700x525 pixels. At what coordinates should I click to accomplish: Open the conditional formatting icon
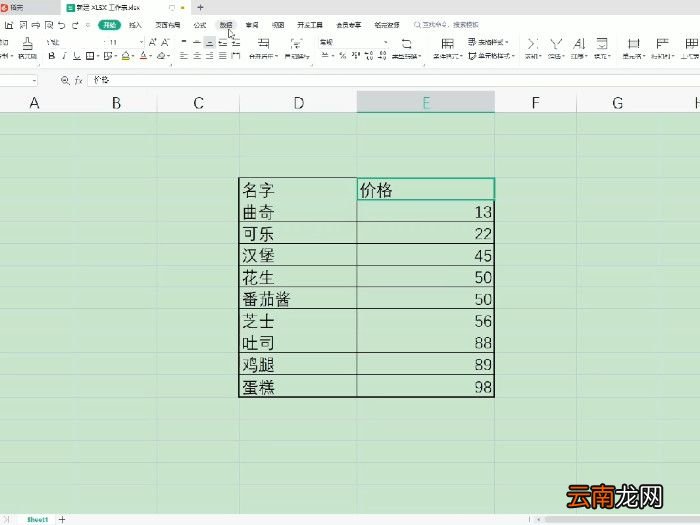(447, 44)
